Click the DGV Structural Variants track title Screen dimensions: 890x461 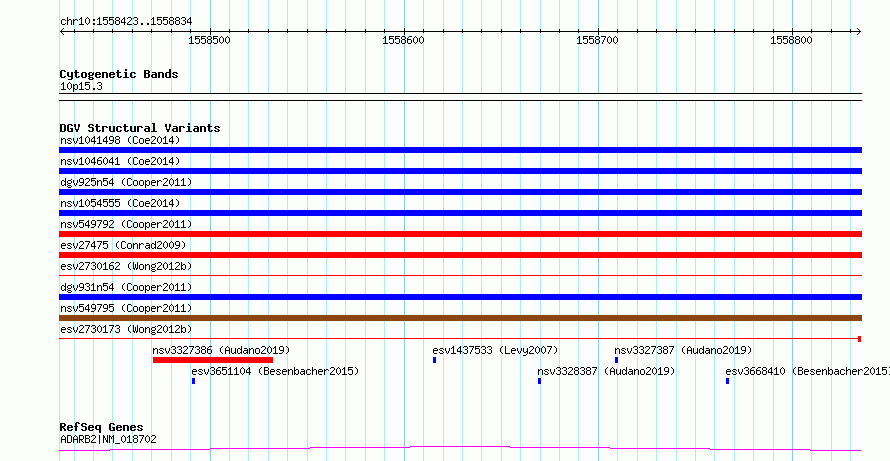(140, 128)
